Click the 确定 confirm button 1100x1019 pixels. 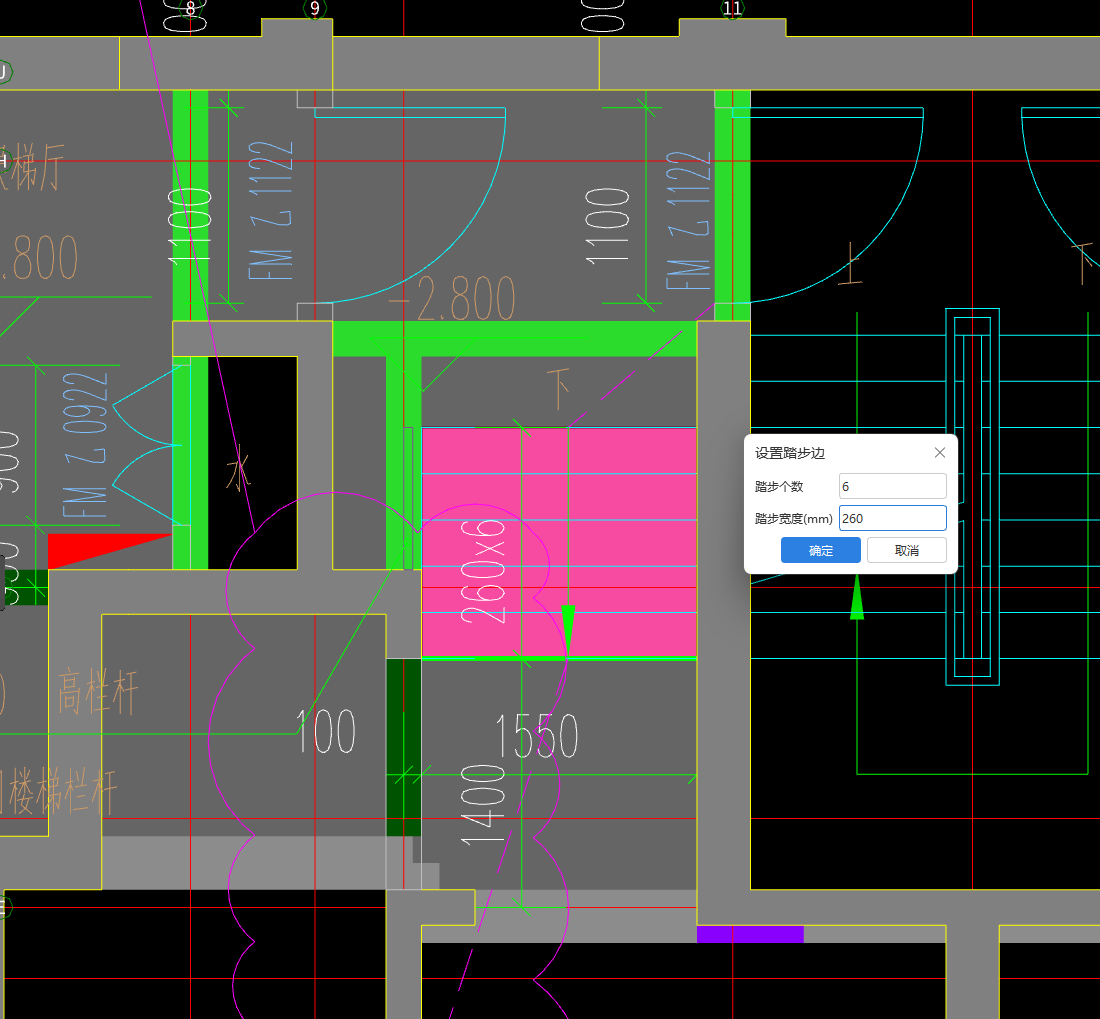(x=820, y=551)
